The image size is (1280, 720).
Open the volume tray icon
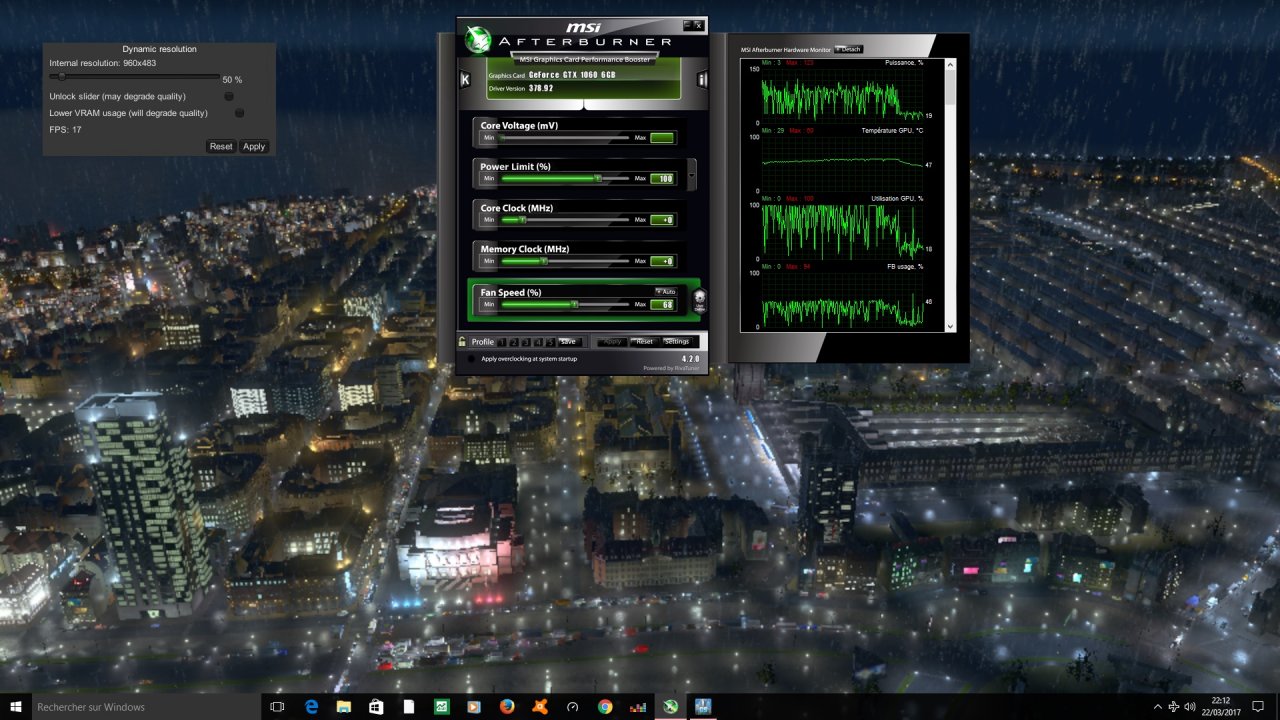[1191, 706]
